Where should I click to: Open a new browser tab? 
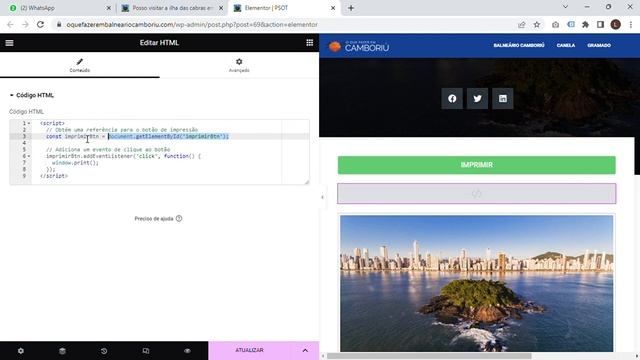coord(351,8)
